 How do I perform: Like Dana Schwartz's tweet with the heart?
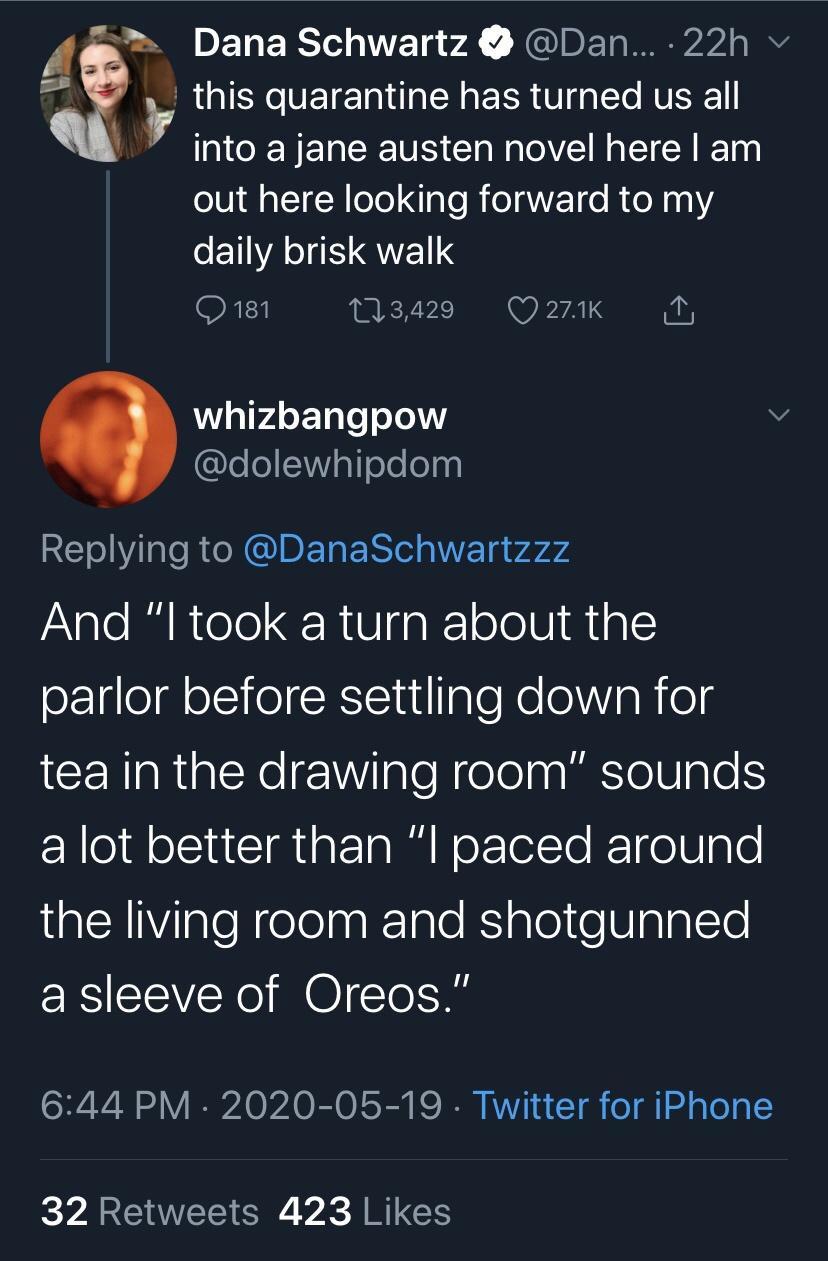(x=522, y=310)
